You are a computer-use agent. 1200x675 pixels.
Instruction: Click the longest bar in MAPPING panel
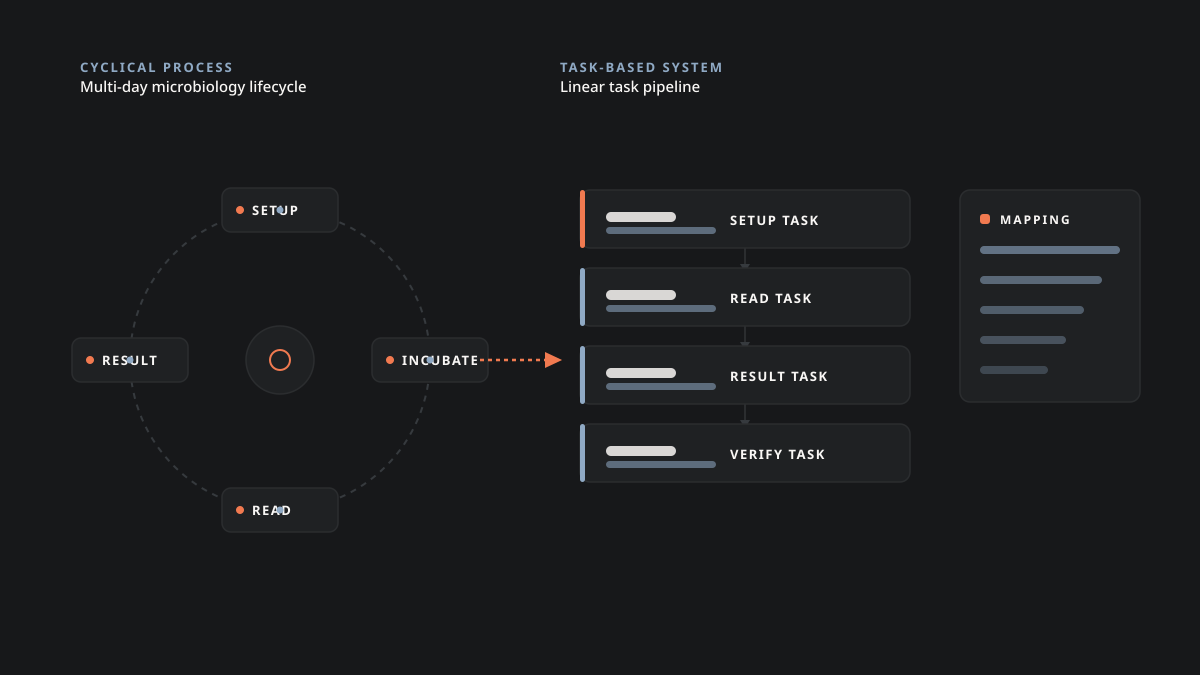1050,250
